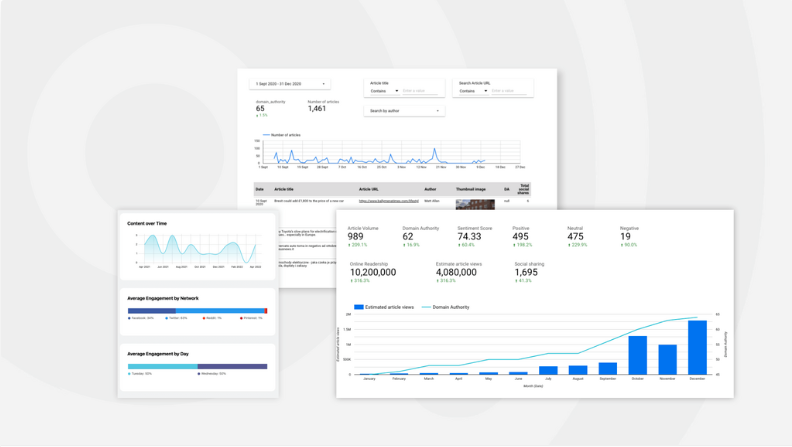Click the Total social shares column header
This screenshot has height=447, width=792.
click(x=524, y=189)
